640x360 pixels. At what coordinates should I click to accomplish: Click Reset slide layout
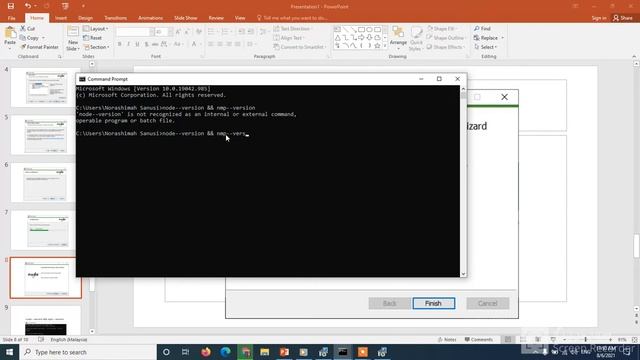coord(93,38)
